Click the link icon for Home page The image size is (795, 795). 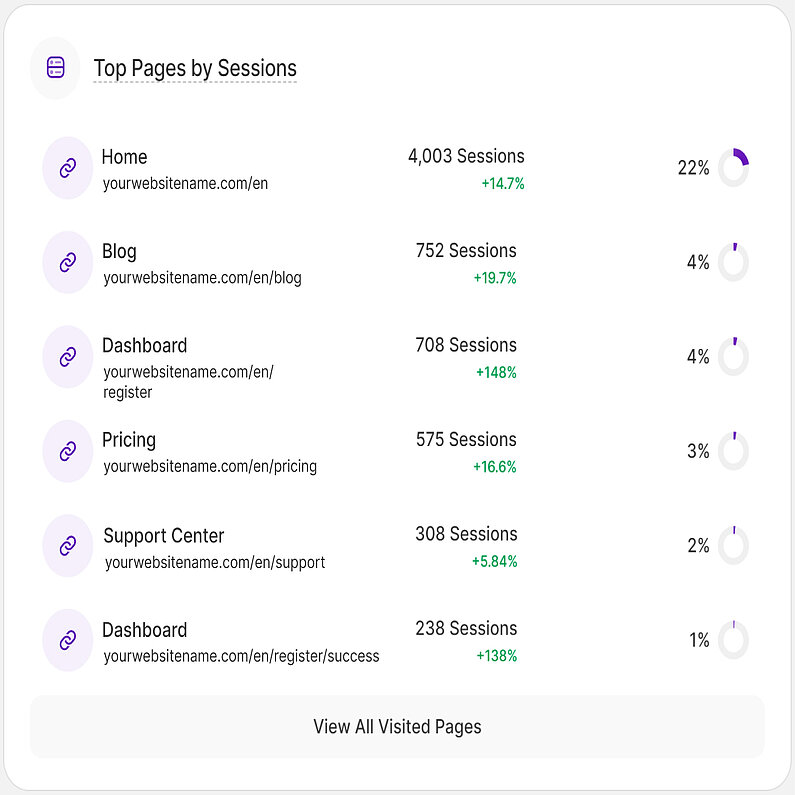click(68, 168)
